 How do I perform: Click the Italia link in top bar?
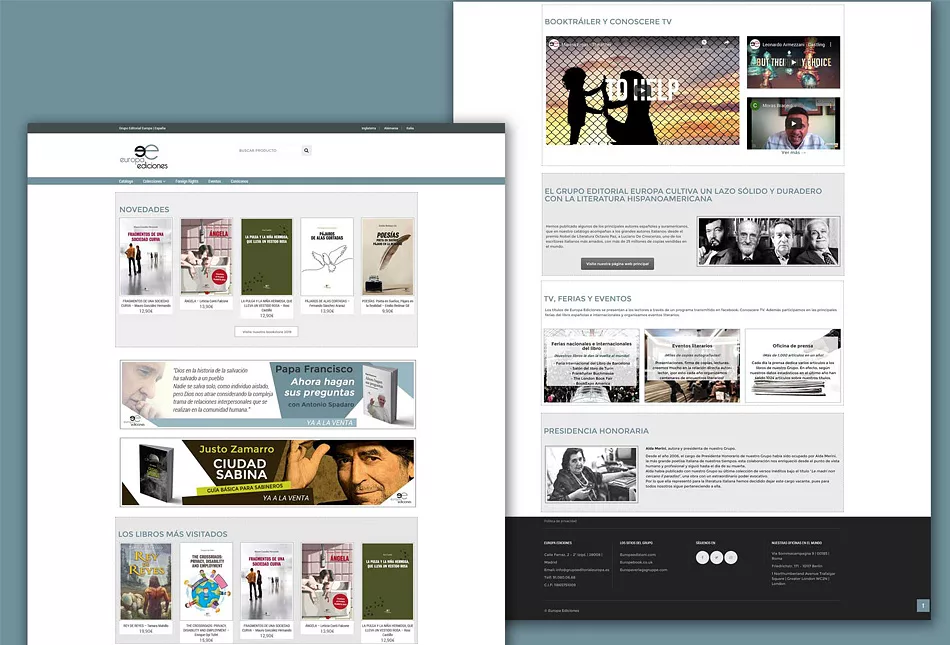click(410, 128)
